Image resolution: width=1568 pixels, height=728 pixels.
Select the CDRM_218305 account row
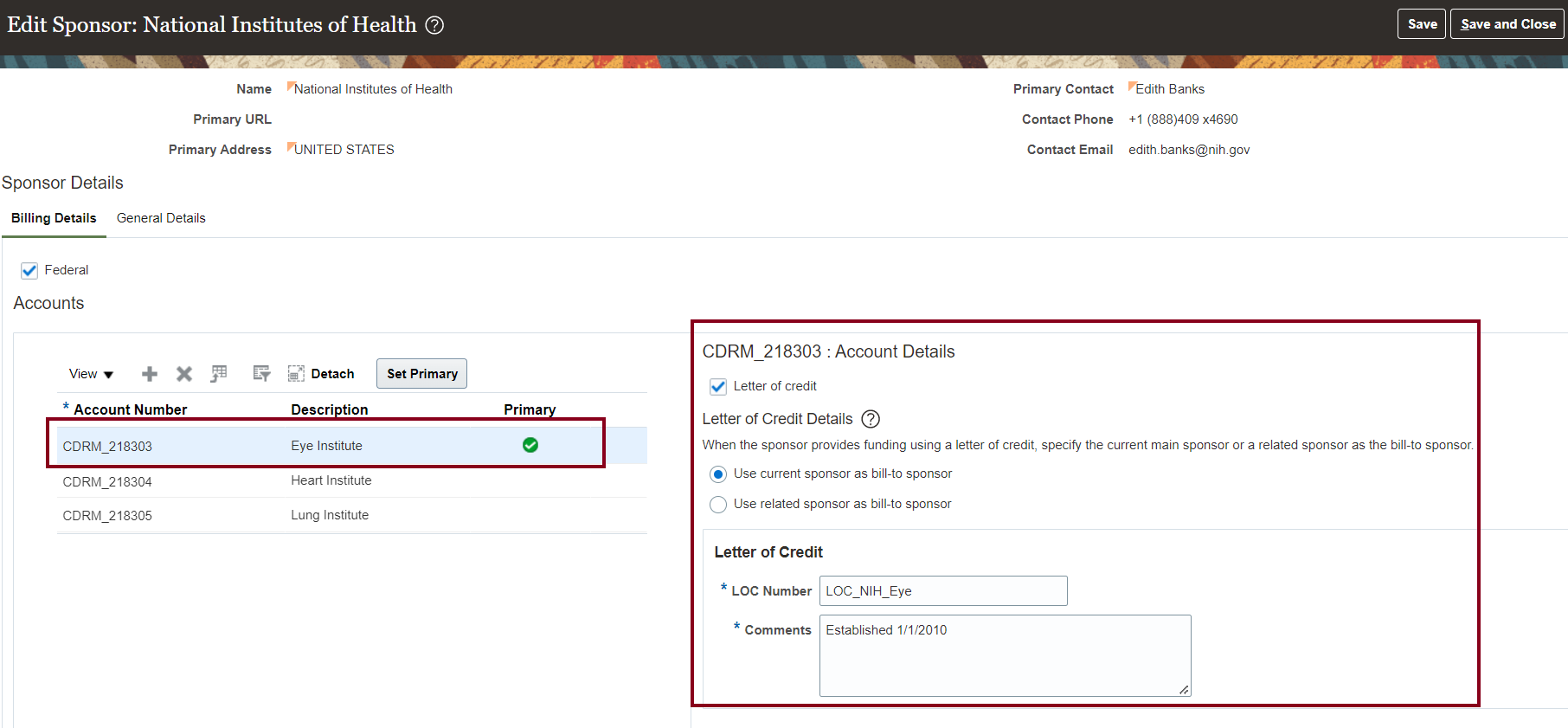coord(352,515)
